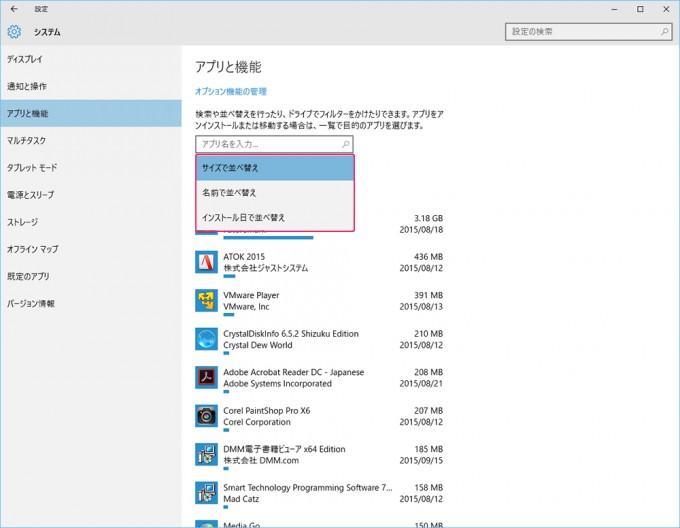Click the CrystalDiskInfo app icon
The image size is (680, 528).
pyautogui.click(x=206, y=339)
